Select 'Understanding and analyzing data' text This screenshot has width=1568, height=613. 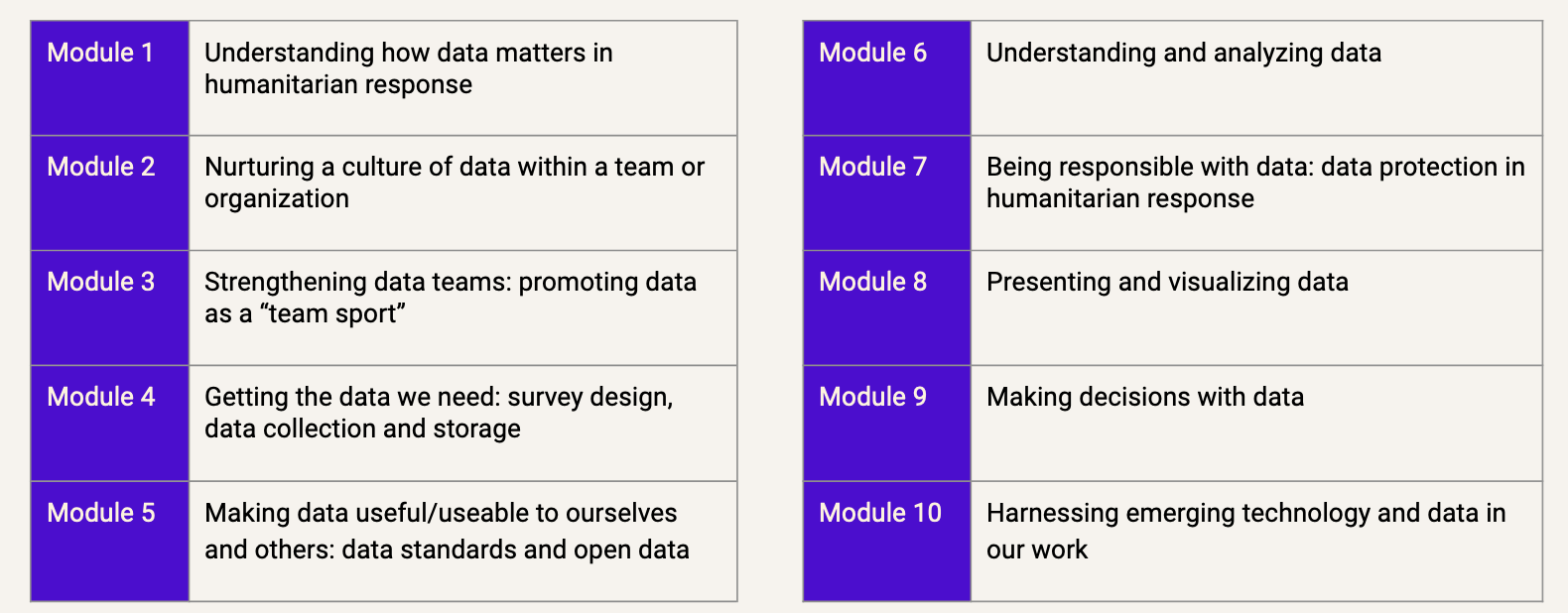(1183, 54)
